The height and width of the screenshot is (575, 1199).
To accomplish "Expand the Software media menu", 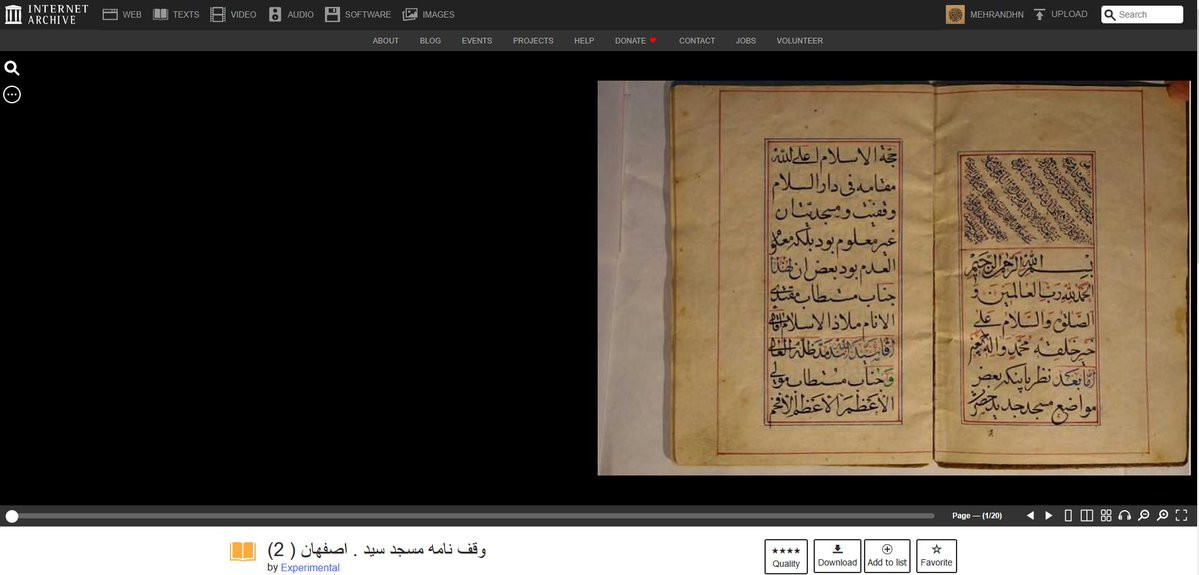I will pos(357,15).
